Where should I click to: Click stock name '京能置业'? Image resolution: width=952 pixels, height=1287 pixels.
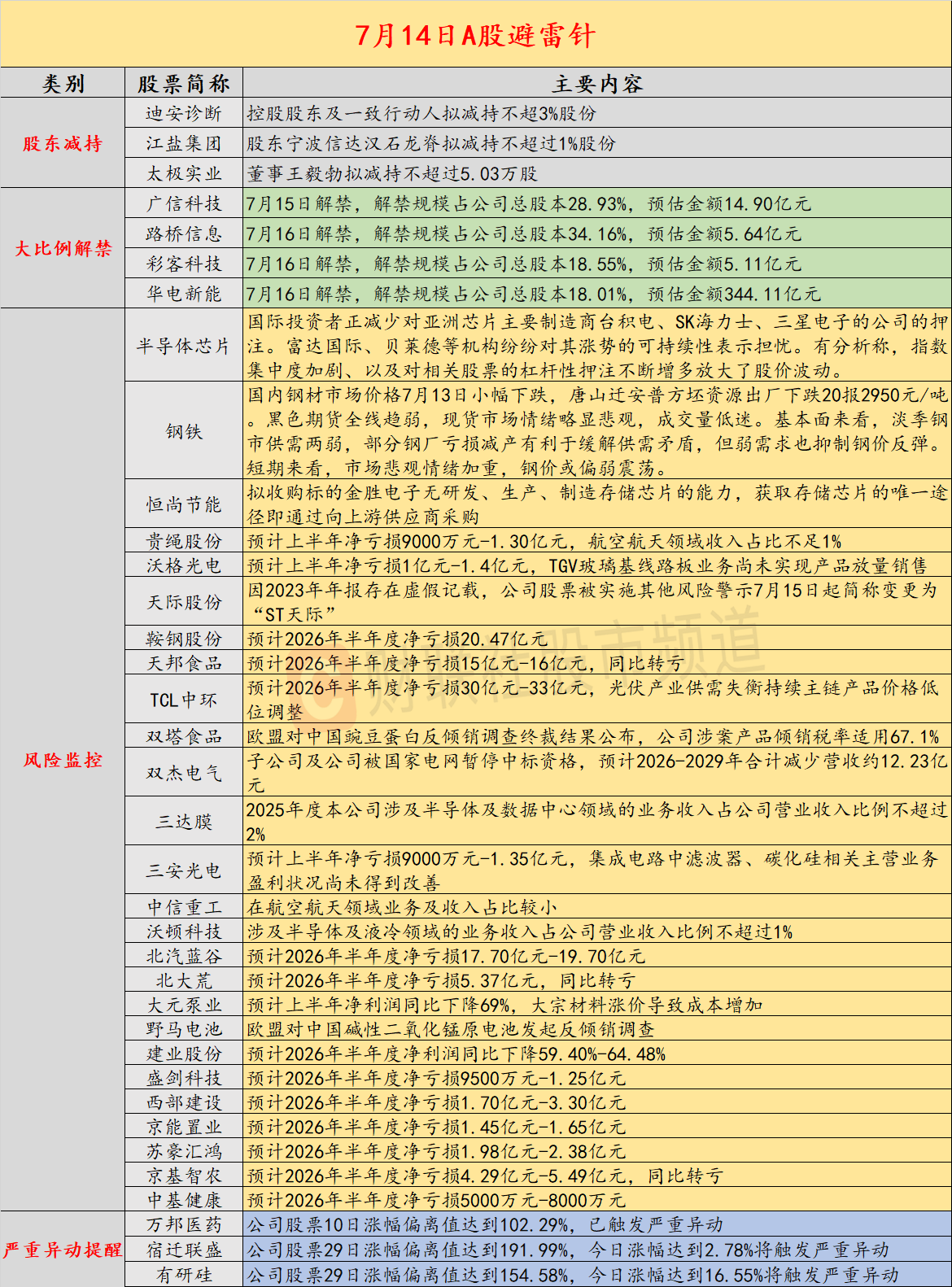(184, 1127)
